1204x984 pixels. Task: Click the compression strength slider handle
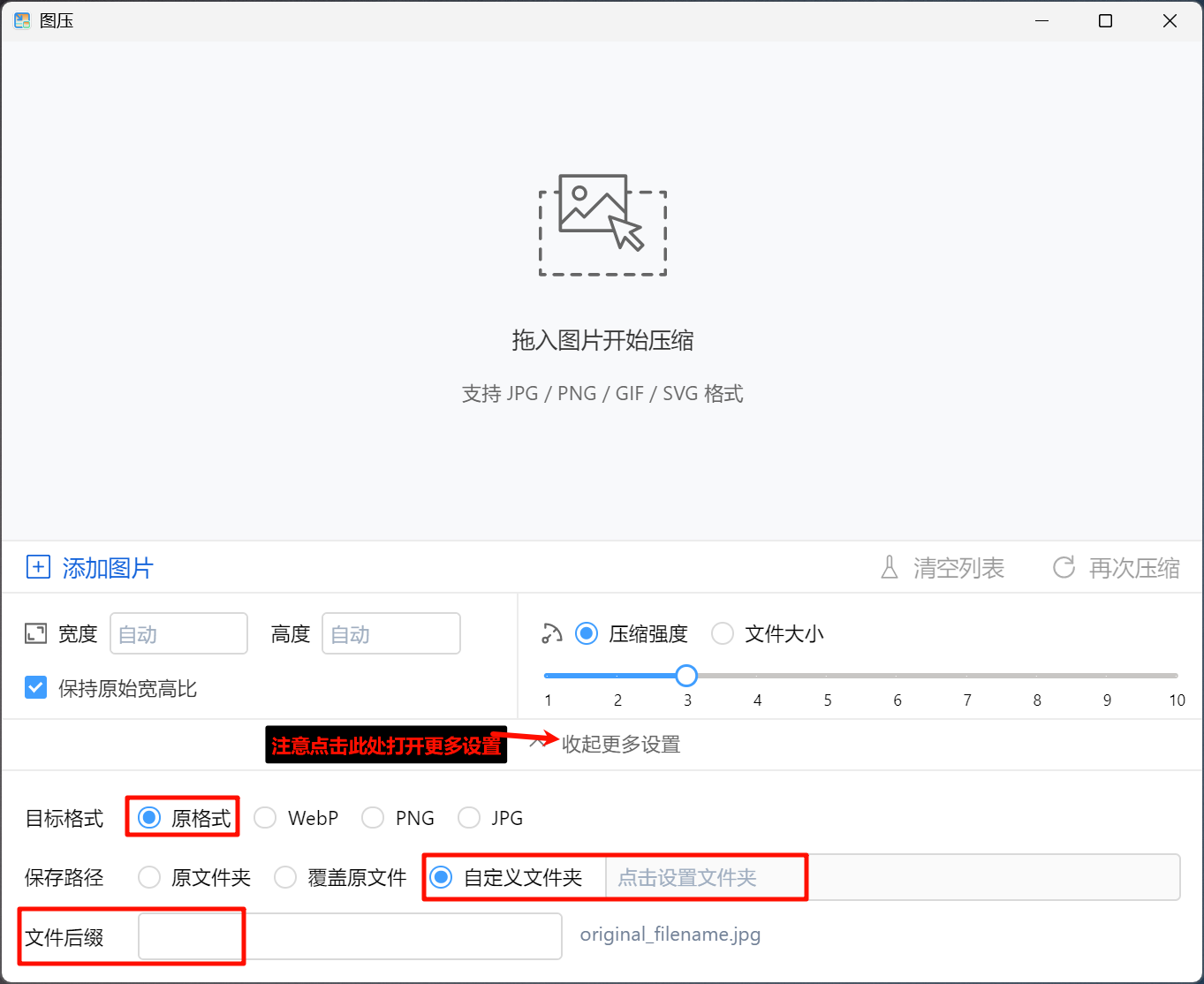point(686,676)
